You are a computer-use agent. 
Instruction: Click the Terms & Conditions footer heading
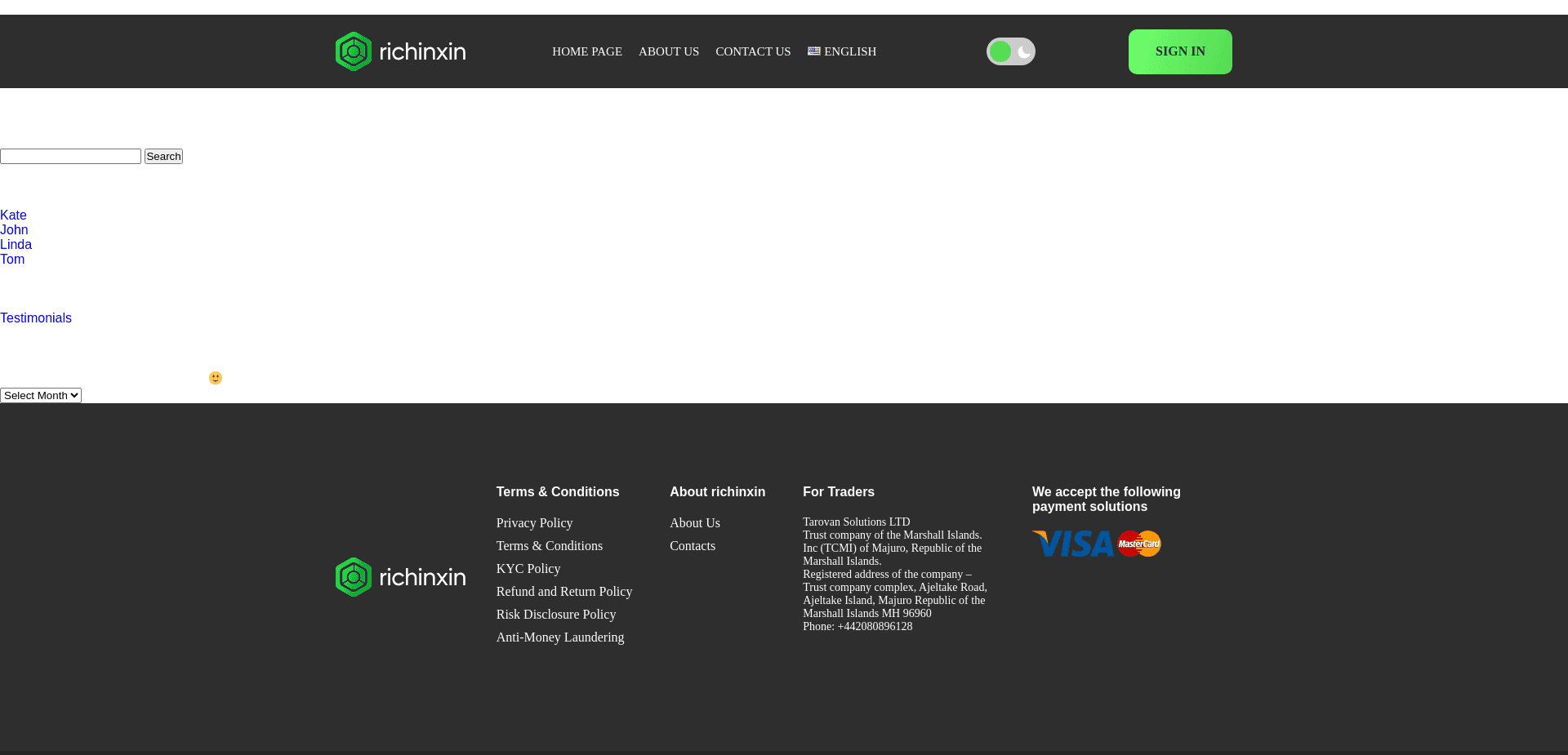coord(558,492)
